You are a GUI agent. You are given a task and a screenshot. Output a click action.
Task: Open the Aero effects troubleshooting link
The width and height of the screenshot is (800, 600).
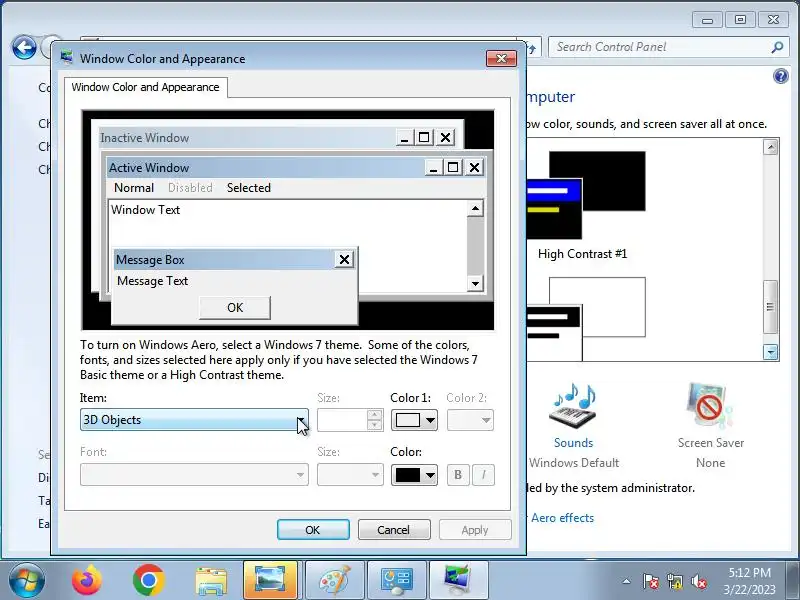[562, 518]
